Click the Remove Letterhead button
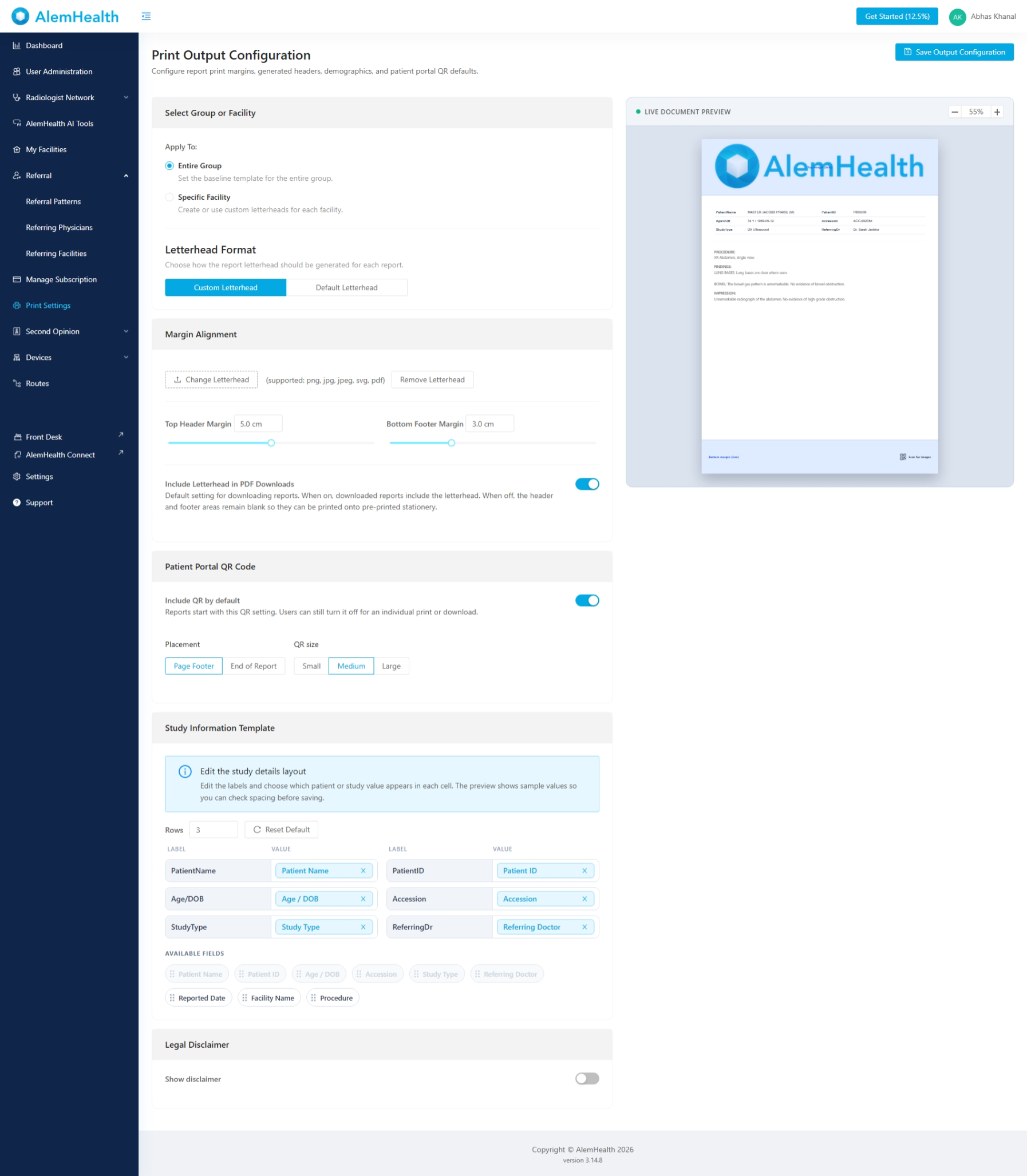This screenshot has width=1027, height=1176. coord(432,380)
